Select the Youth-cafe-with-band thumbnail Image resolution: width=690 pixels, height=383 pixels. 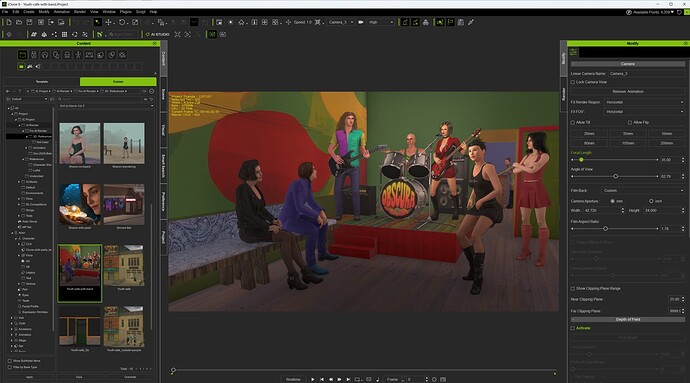coord(80,273)
